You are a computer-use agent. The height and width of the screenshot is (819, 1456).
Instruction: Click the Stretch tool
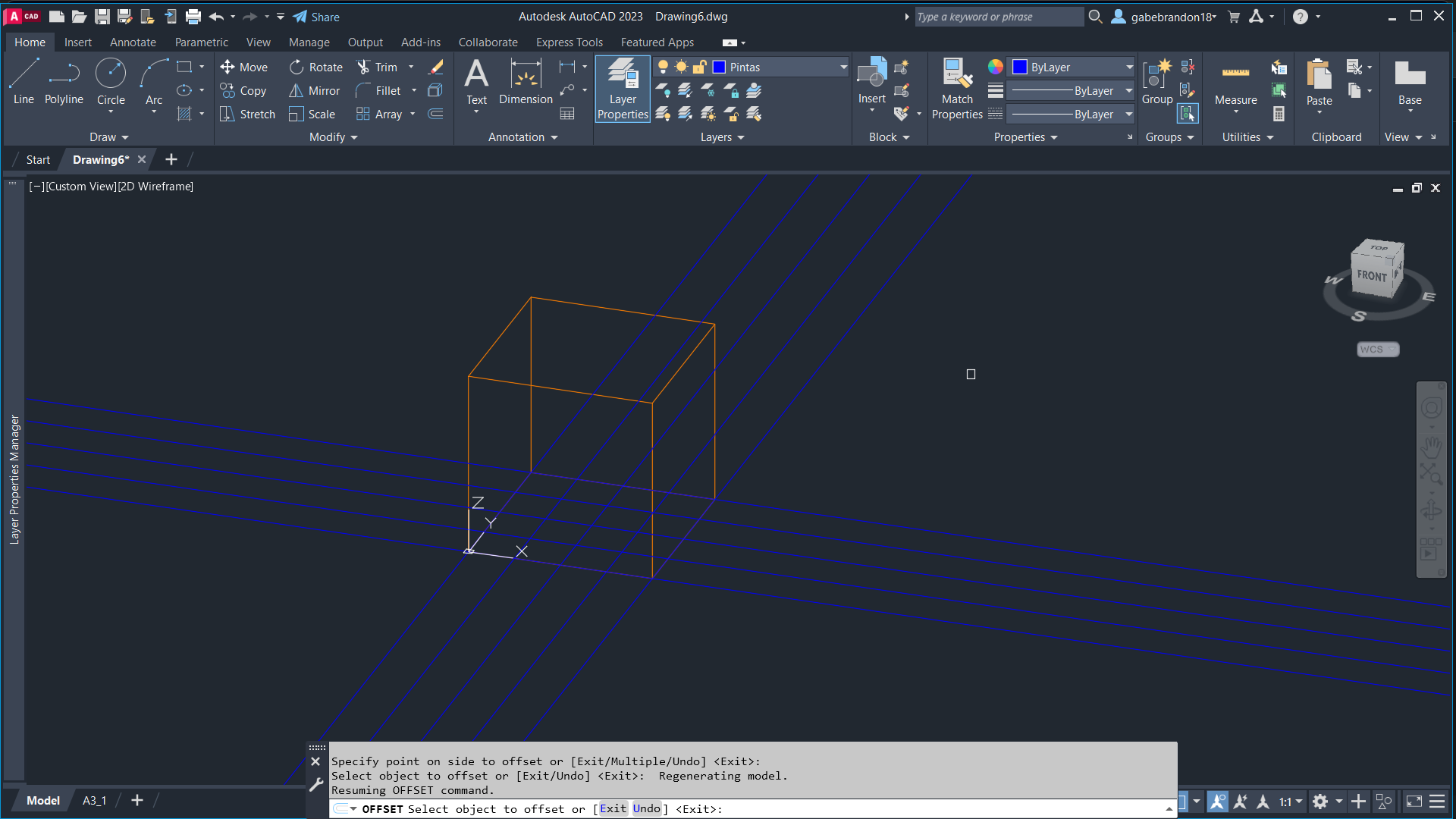pyautogui.click(x=247, y=115)
